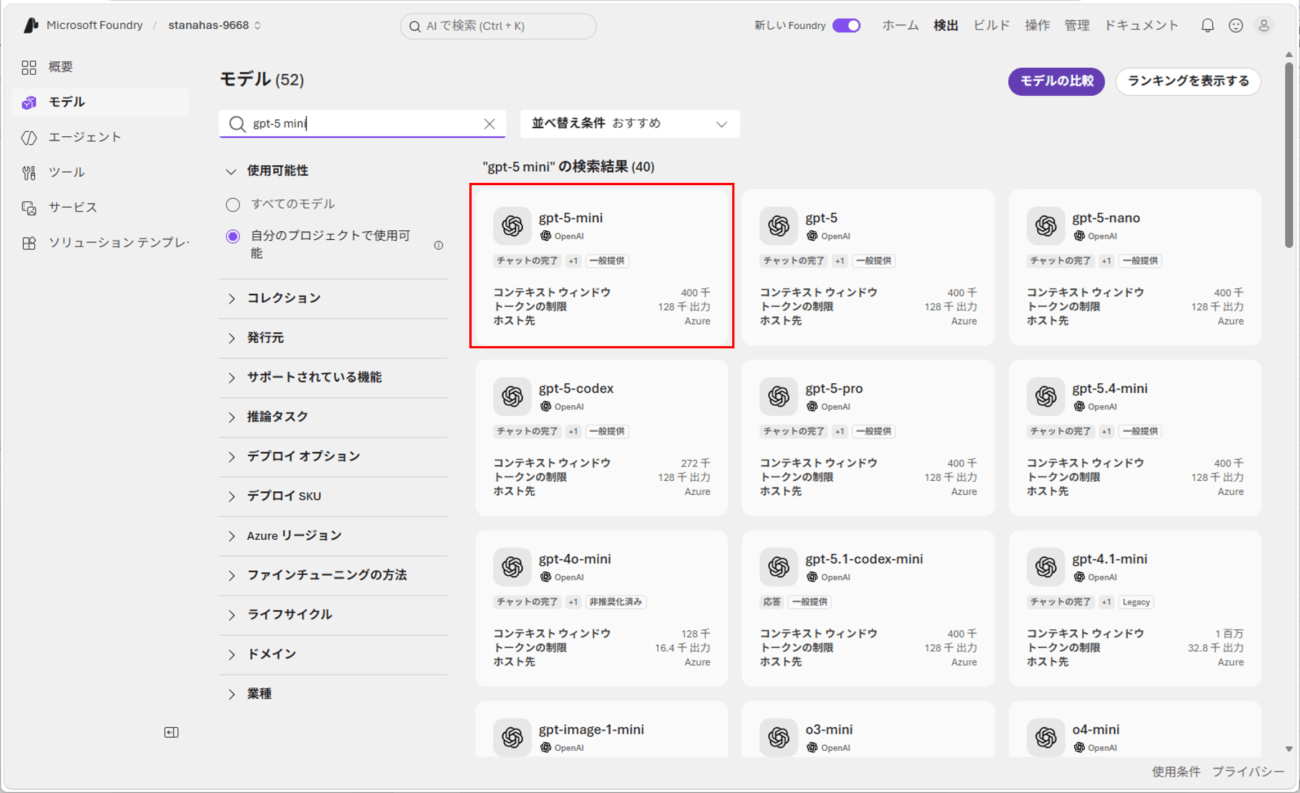The height and width of the screenshot is (793, 1300).
Task: Open the 操作 tab
Action: click(1037, 25)
